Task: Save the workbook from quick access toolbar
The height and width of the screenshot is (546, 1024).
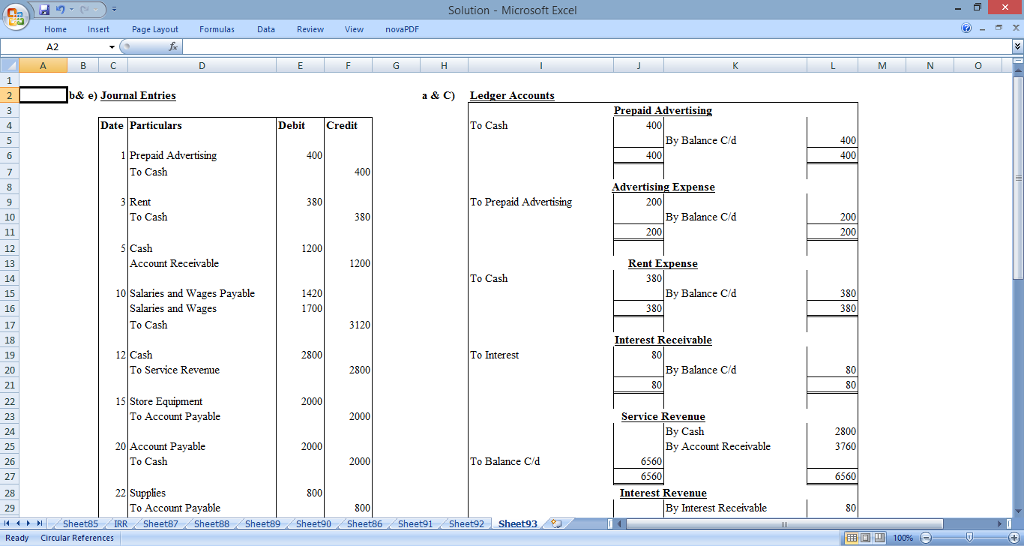Action: click(x=44, y=10)
